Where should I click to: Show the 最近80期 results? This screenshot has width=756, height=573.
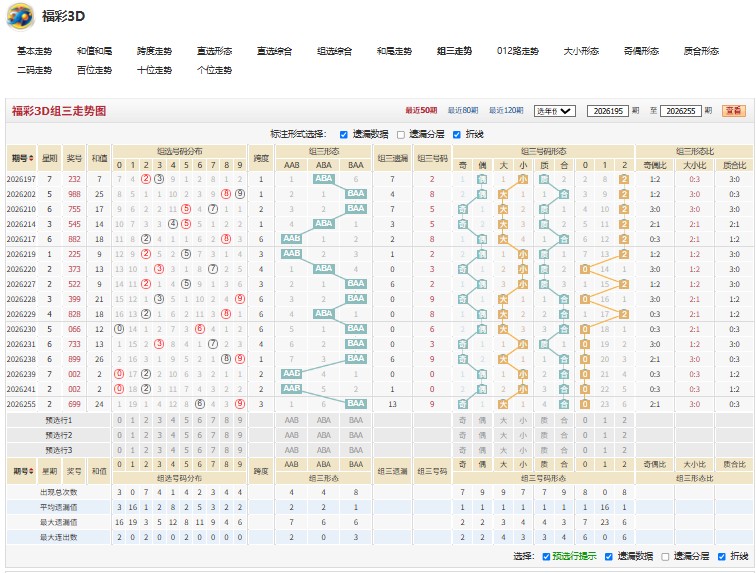click(x=463, y=110)
